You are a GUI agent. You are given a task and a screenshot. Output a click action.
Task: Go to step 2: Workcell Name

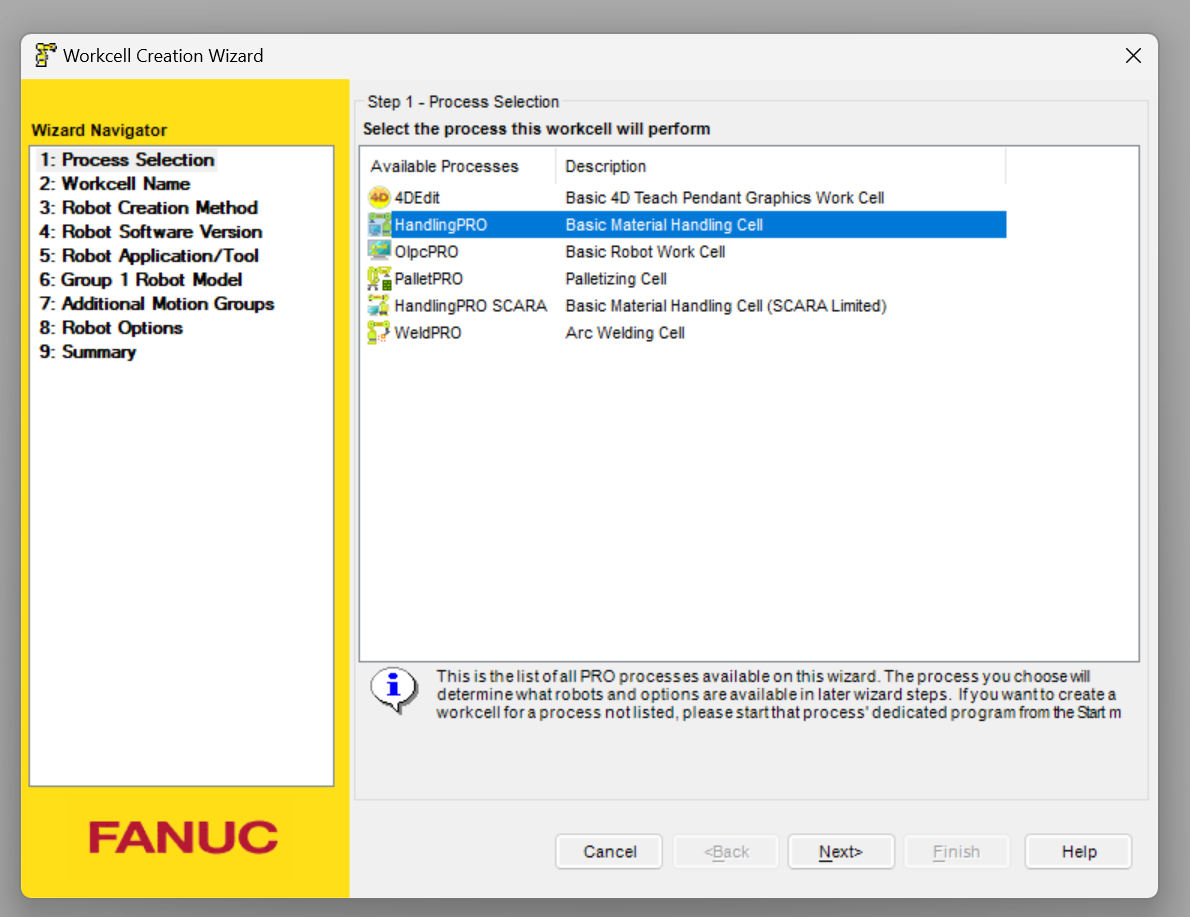pyautogui.click(x=115, y=184)
